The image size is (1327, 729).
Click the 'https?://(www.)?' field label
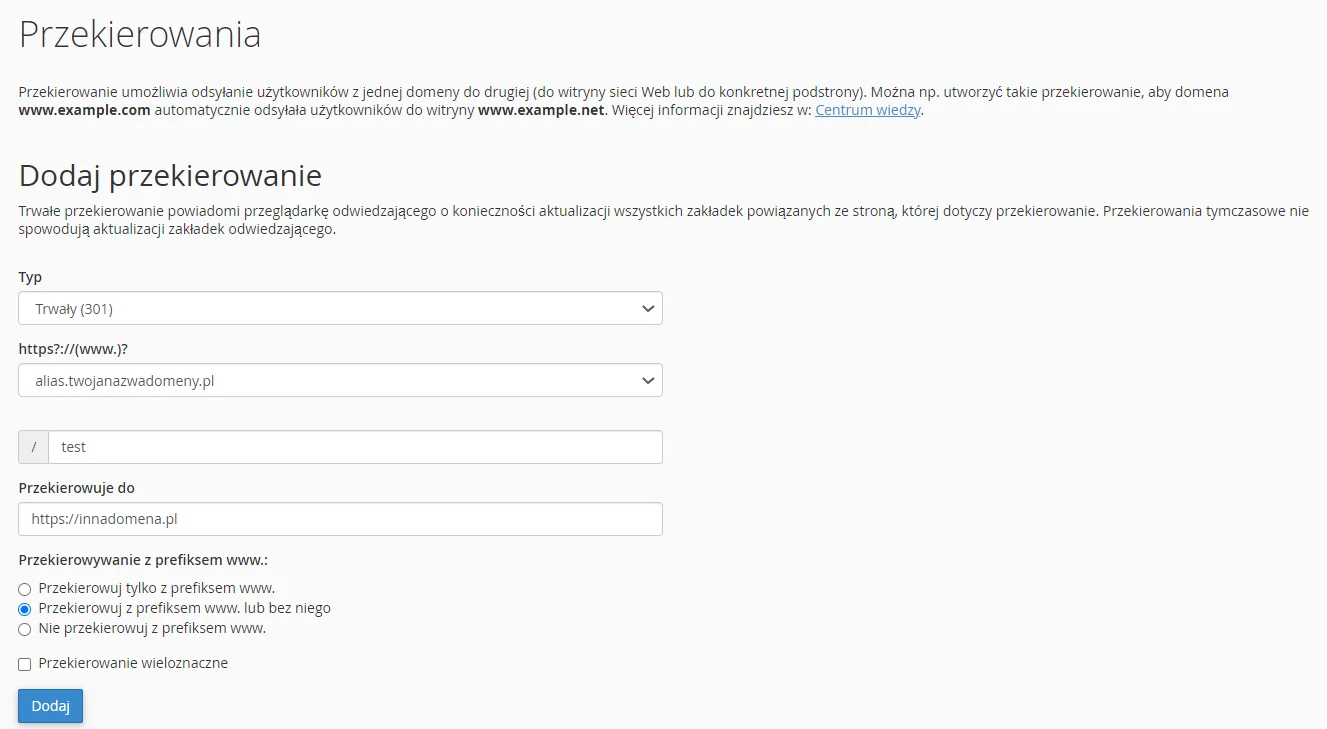[72, 349]
